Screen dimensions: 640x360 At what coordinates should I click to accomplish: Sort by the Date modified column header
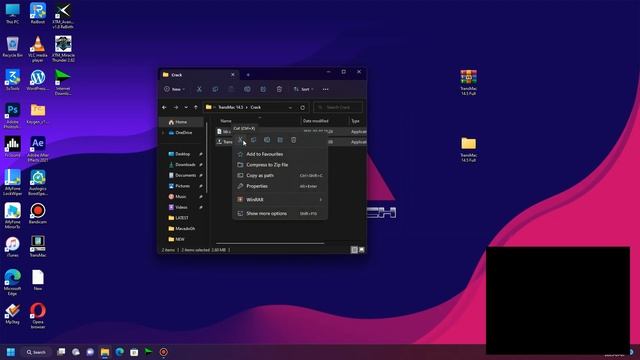click(316, 121)
